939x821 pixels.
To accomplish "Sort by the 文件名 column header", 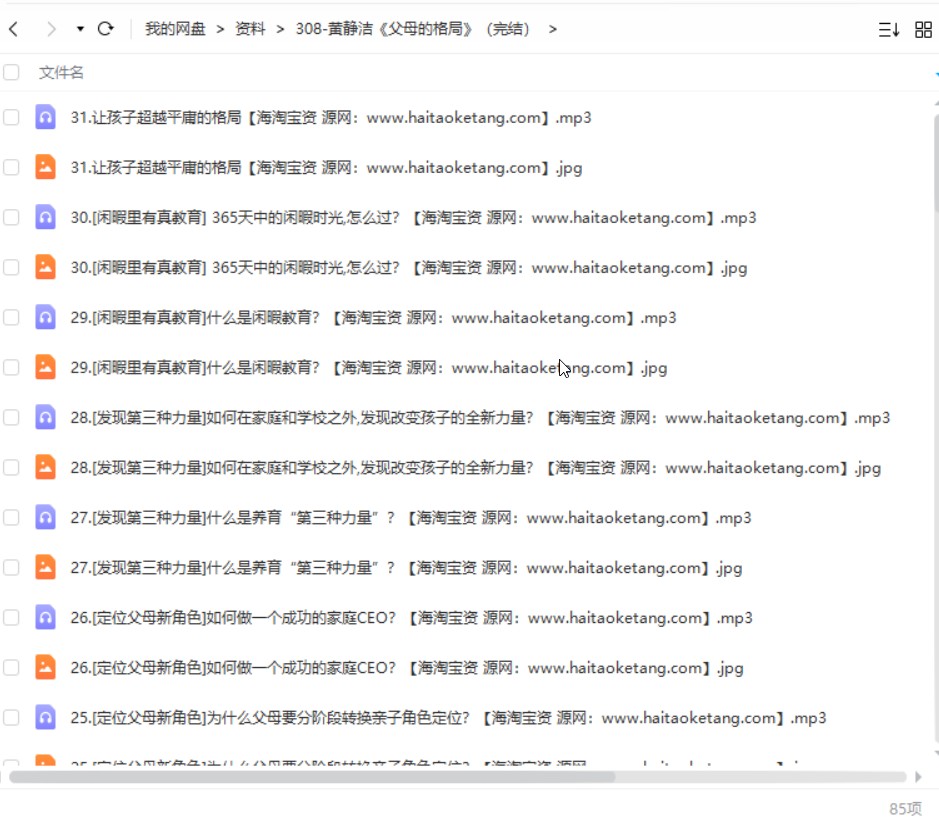I will (x=61, y=72).
